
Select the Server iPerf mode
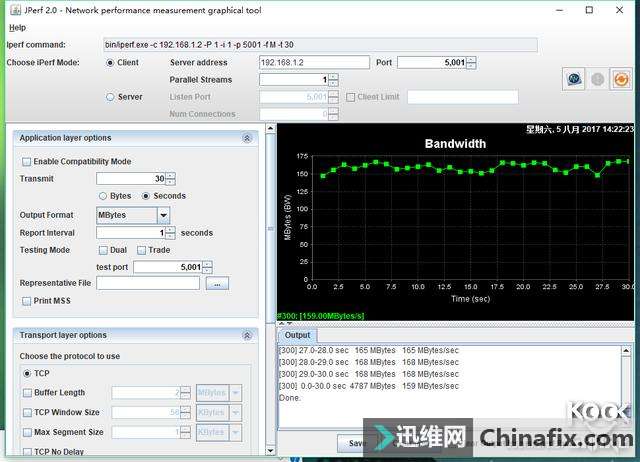110,97
